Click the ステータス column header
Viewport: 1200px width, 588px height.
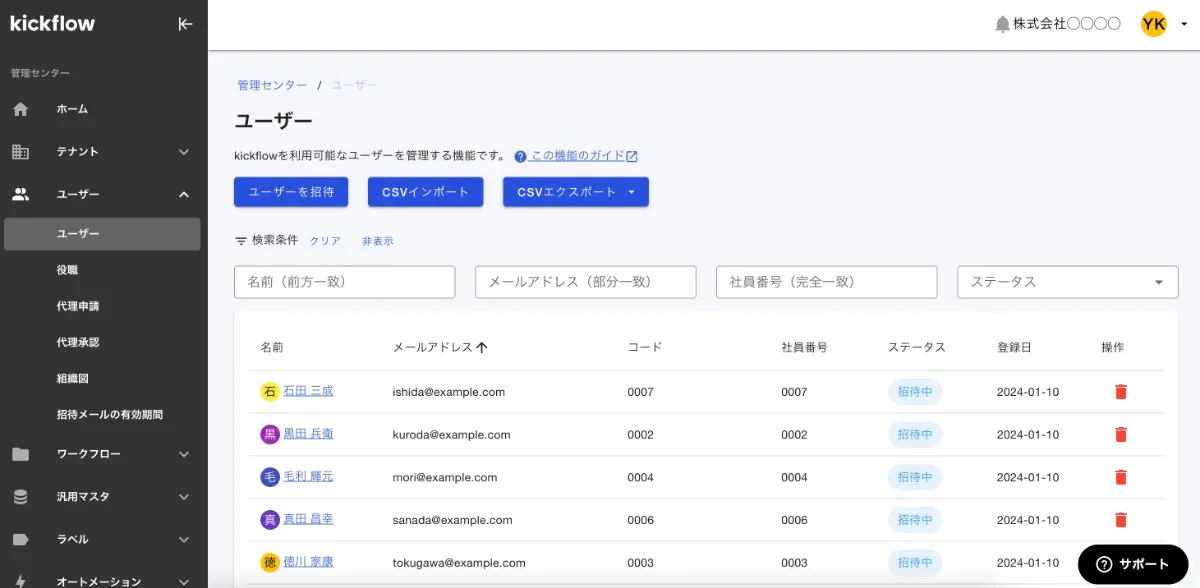tap(917, 347)
